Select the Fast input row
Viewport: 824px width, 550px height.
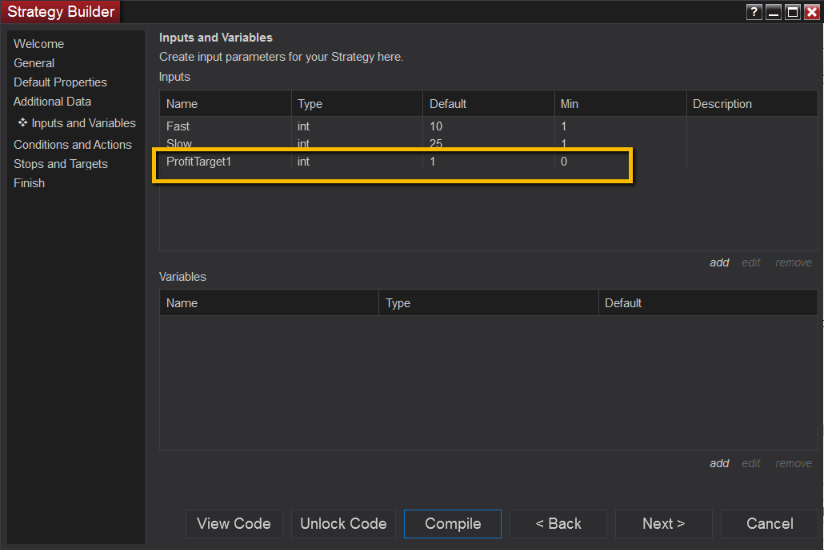coord(178,127)
